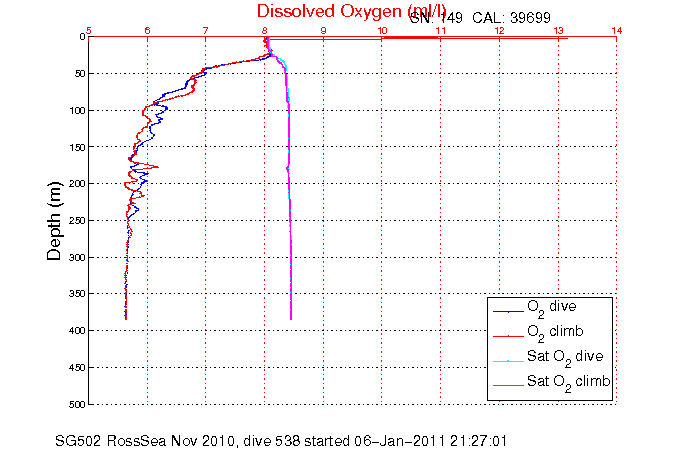
Task: Click the depth tick label 100
Action: [77, 111]
